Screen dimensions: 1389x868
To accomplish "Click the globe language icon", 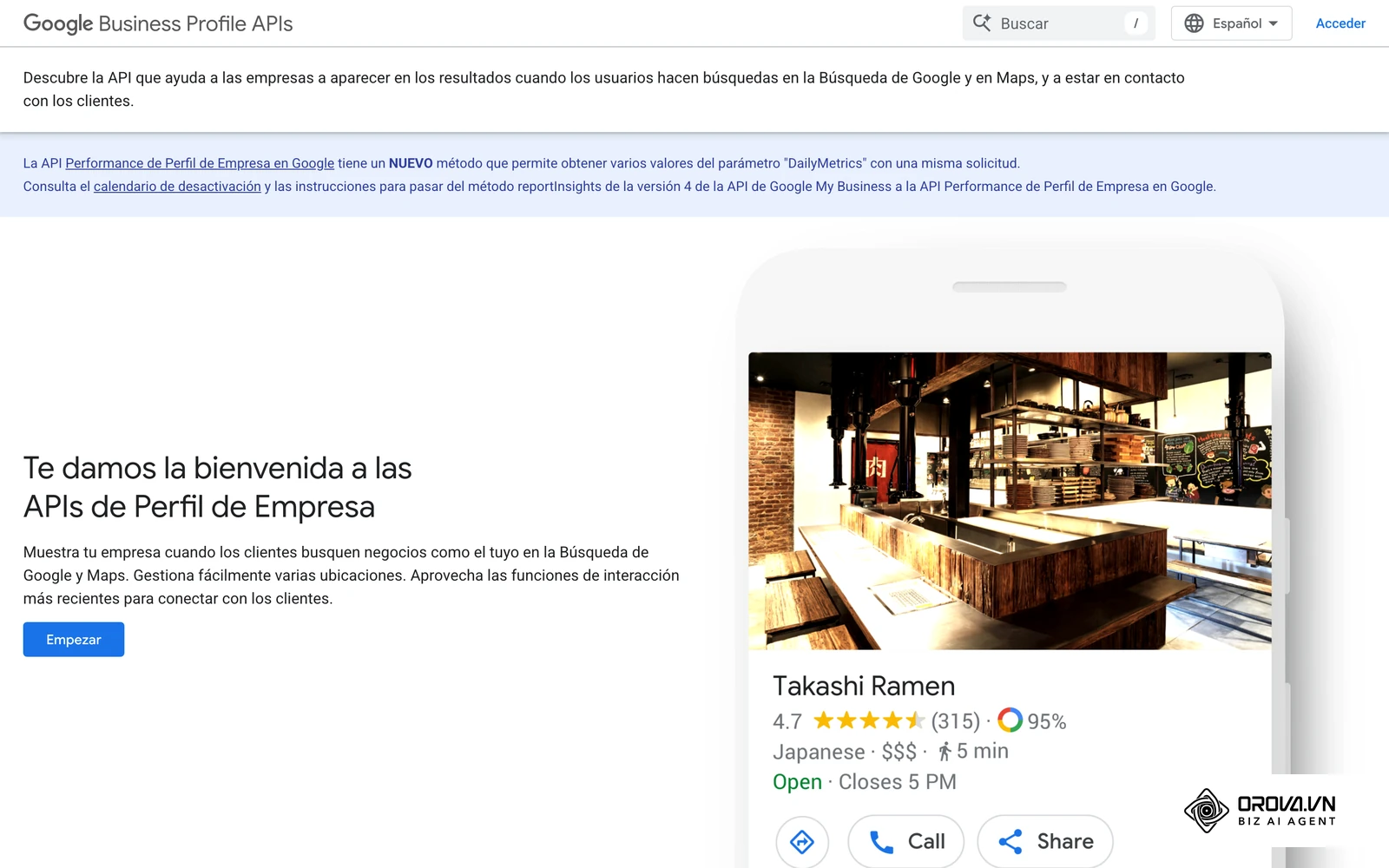I will click(x=1195, y=23).
